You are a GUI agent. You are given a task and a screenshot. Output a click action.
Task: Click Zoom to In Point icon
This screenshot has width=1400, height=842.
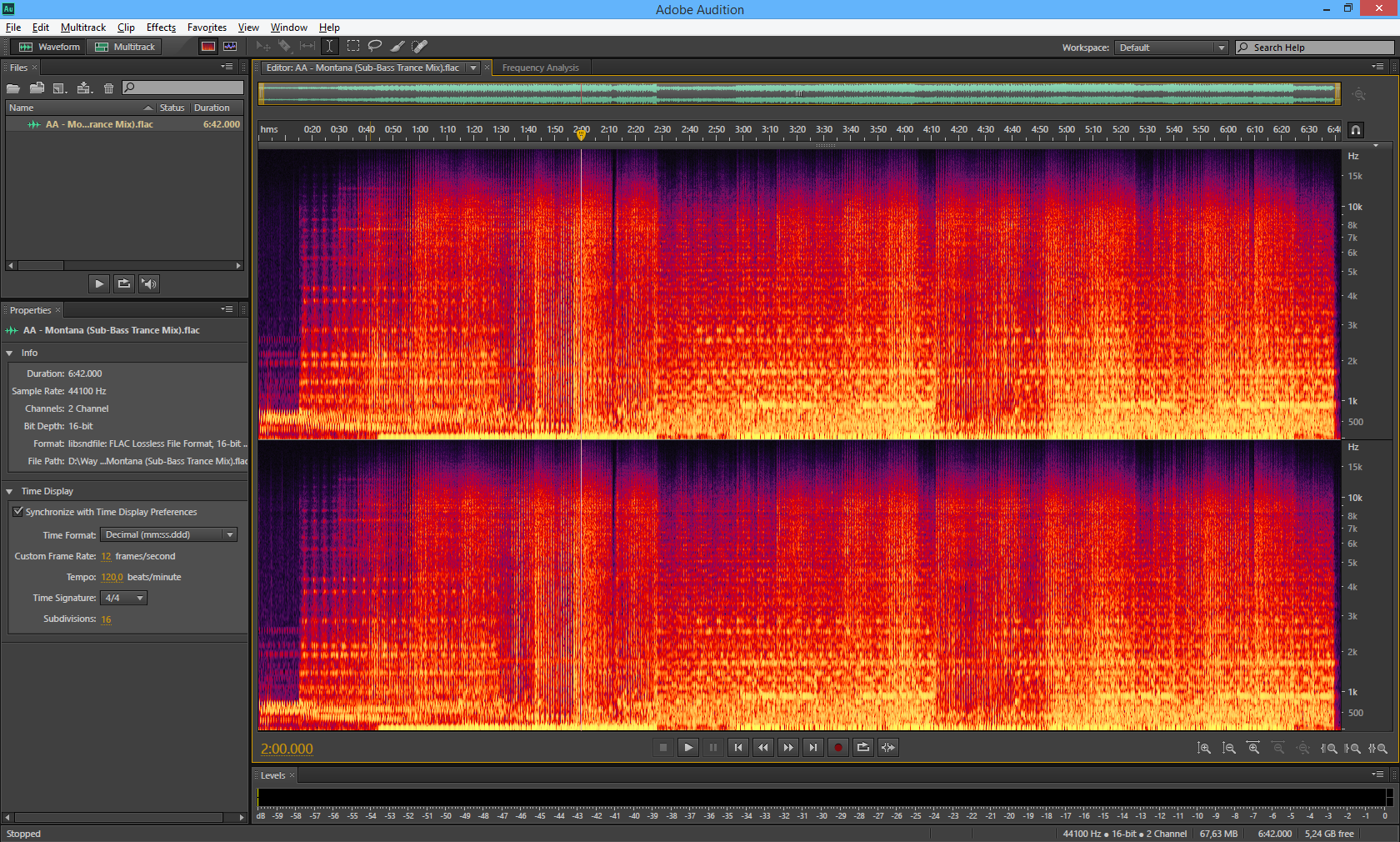tap(1329, 748)
